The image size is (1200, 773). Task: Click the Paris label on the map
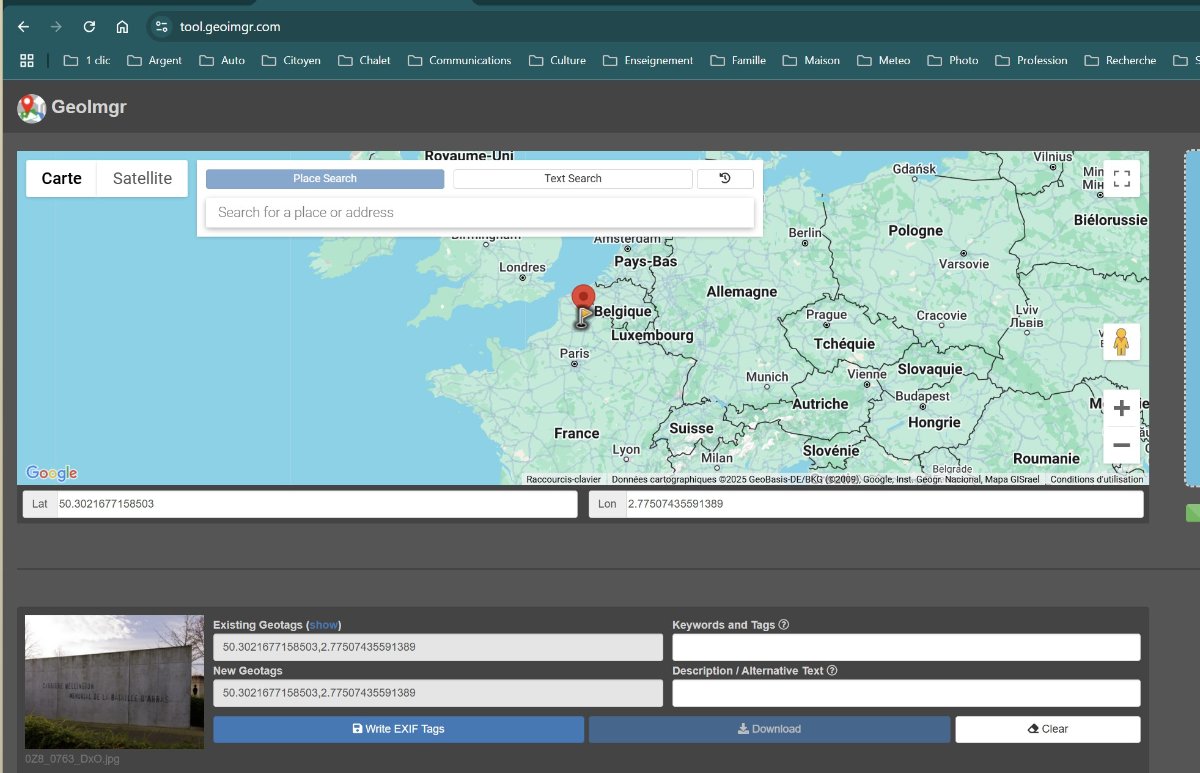(574, 353)
